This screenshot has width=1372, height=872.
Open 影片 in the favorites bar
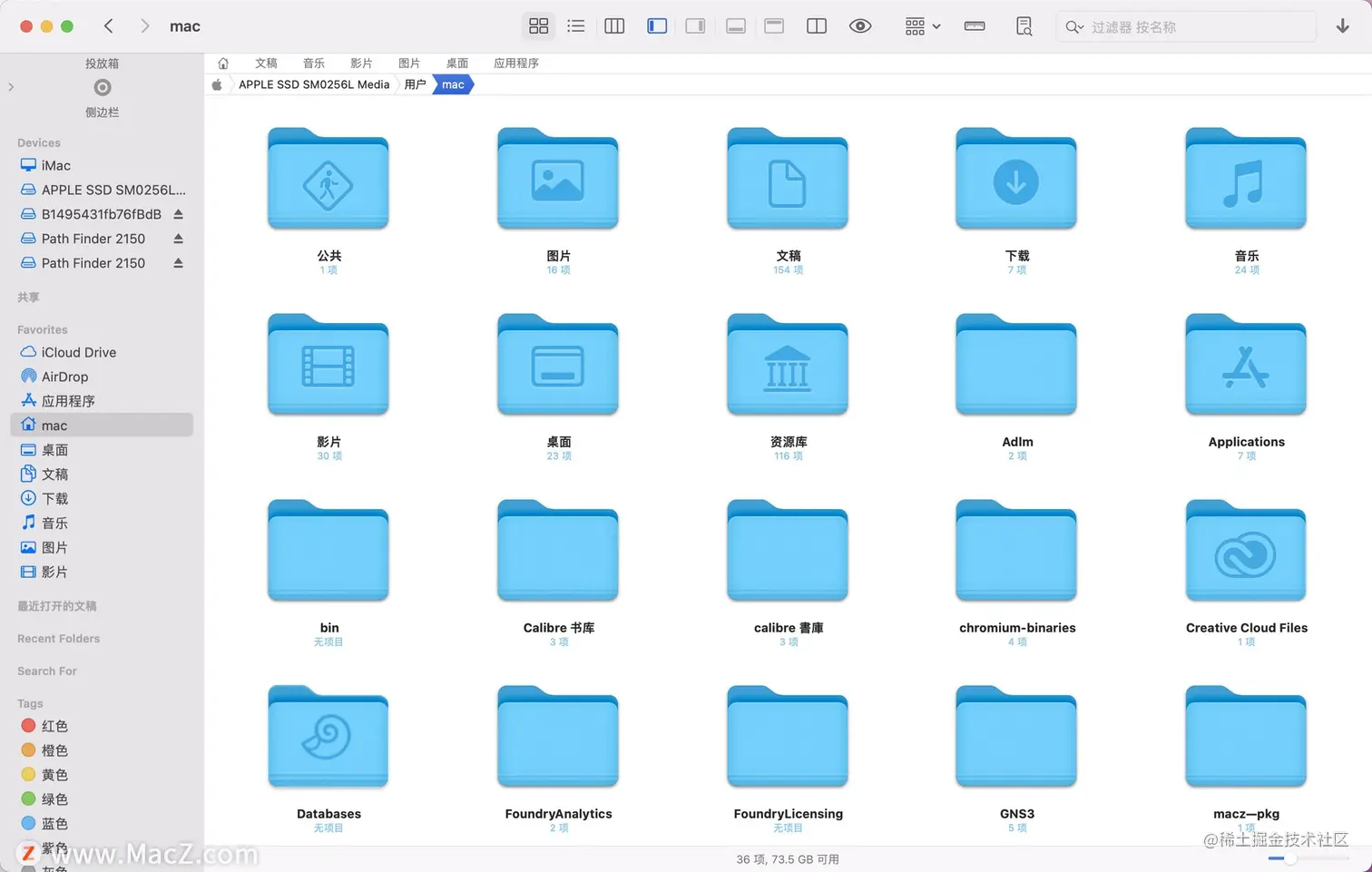point(361,64)
